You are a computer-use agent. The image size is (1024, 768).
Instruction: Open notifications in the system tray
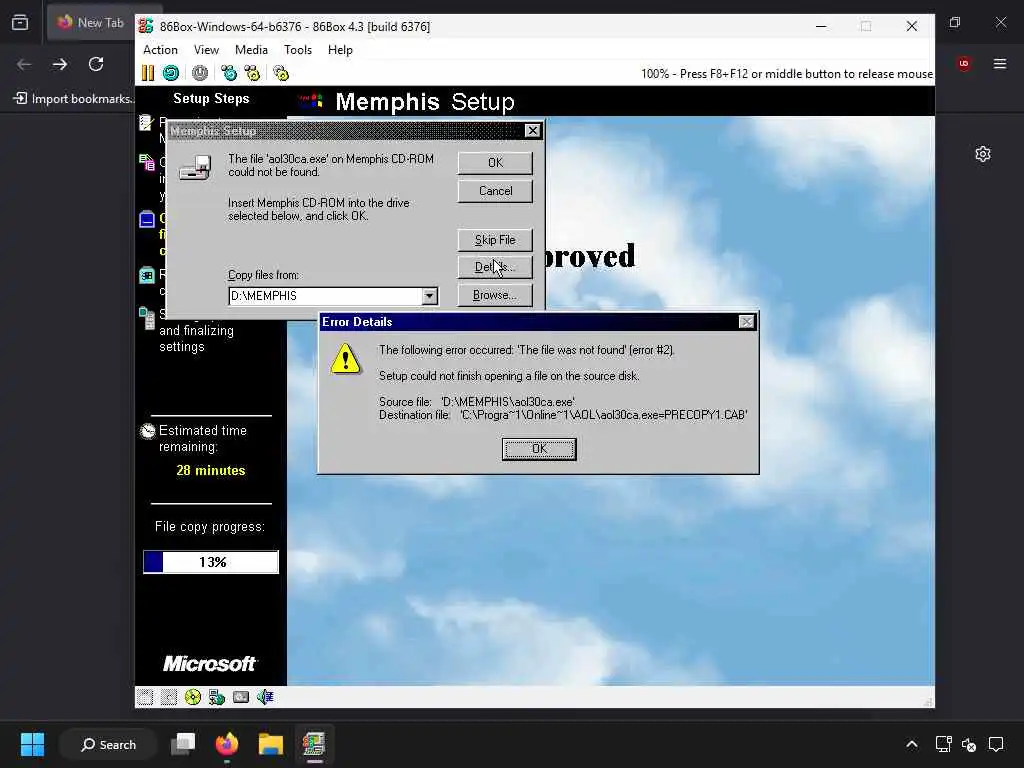click(996, 744)
